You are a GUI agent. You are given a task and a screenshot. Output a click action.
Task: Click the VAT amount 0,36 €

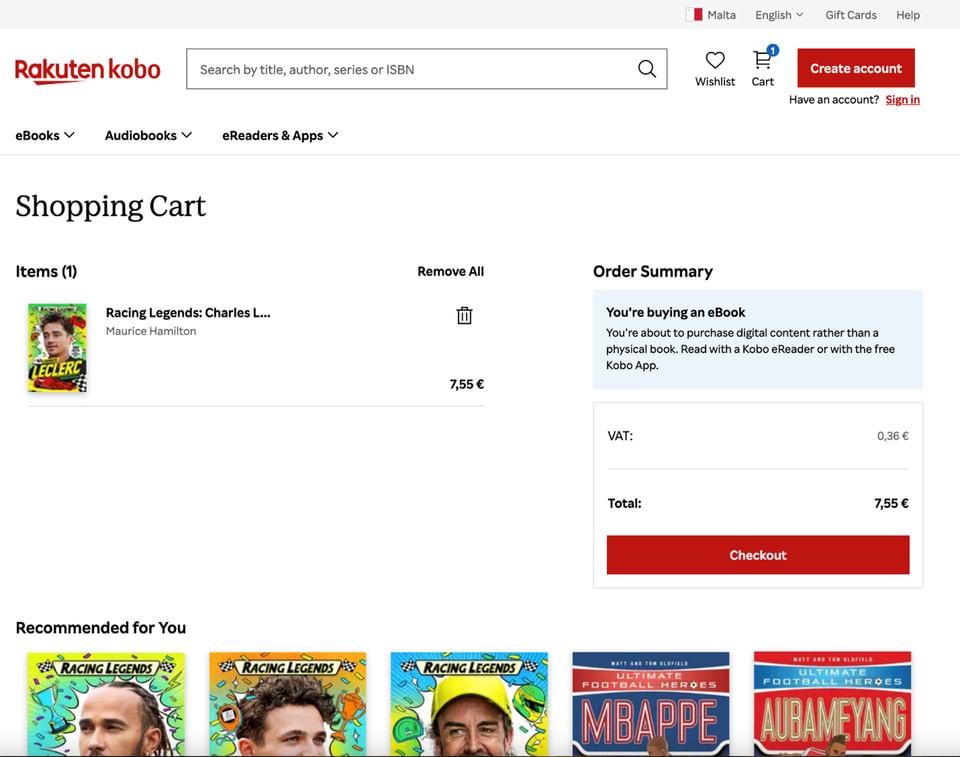(893, 435)
